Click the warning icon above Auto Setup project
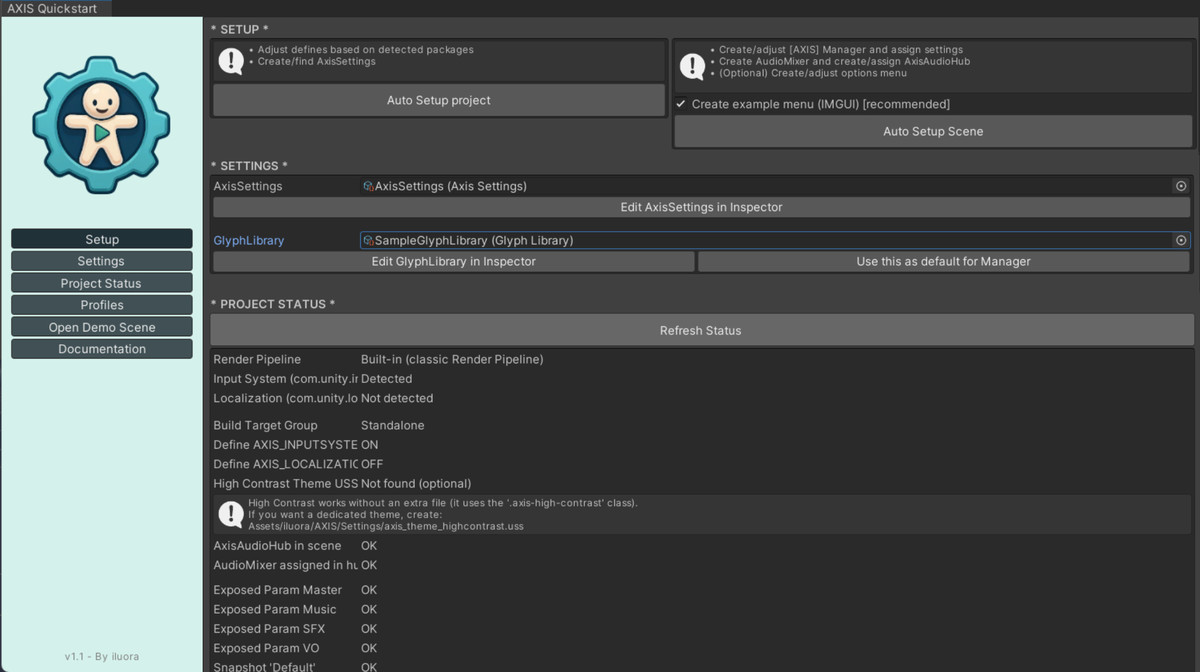This screenshot has height=672, width=1200. tap(230, 62)
